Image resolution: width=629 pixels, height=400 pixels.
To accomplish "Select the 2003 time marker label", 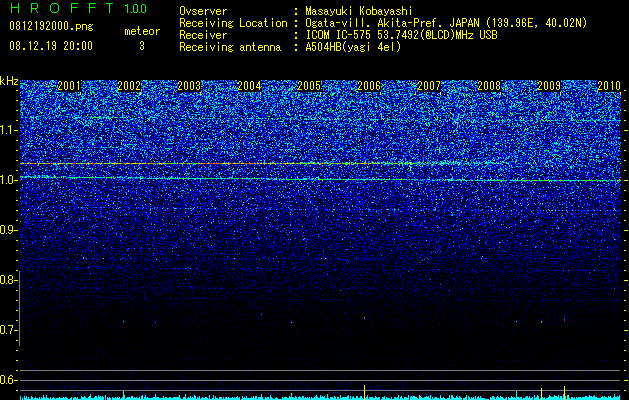I will 189,86.
